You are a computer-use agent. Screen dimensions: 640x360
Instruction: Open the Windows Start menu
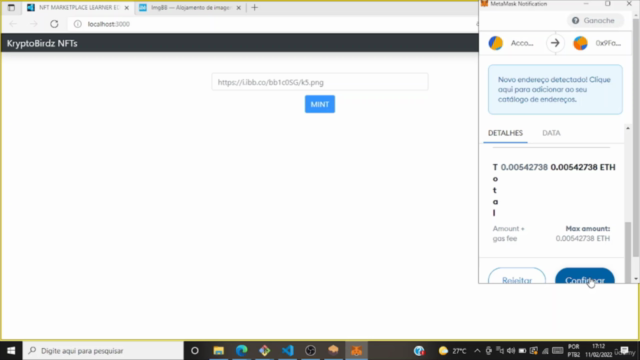(x=11, y=351)
